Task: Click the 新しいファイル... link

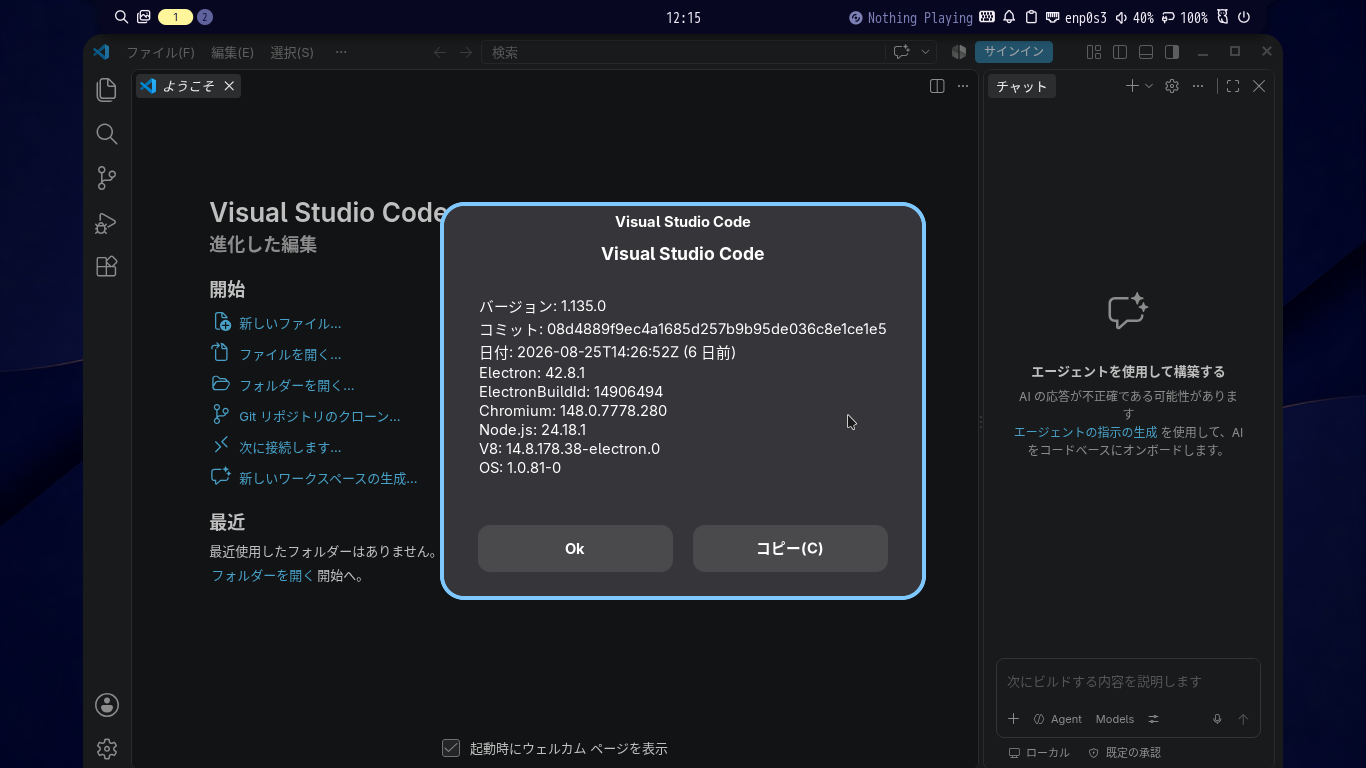Action: coord(290,324)
